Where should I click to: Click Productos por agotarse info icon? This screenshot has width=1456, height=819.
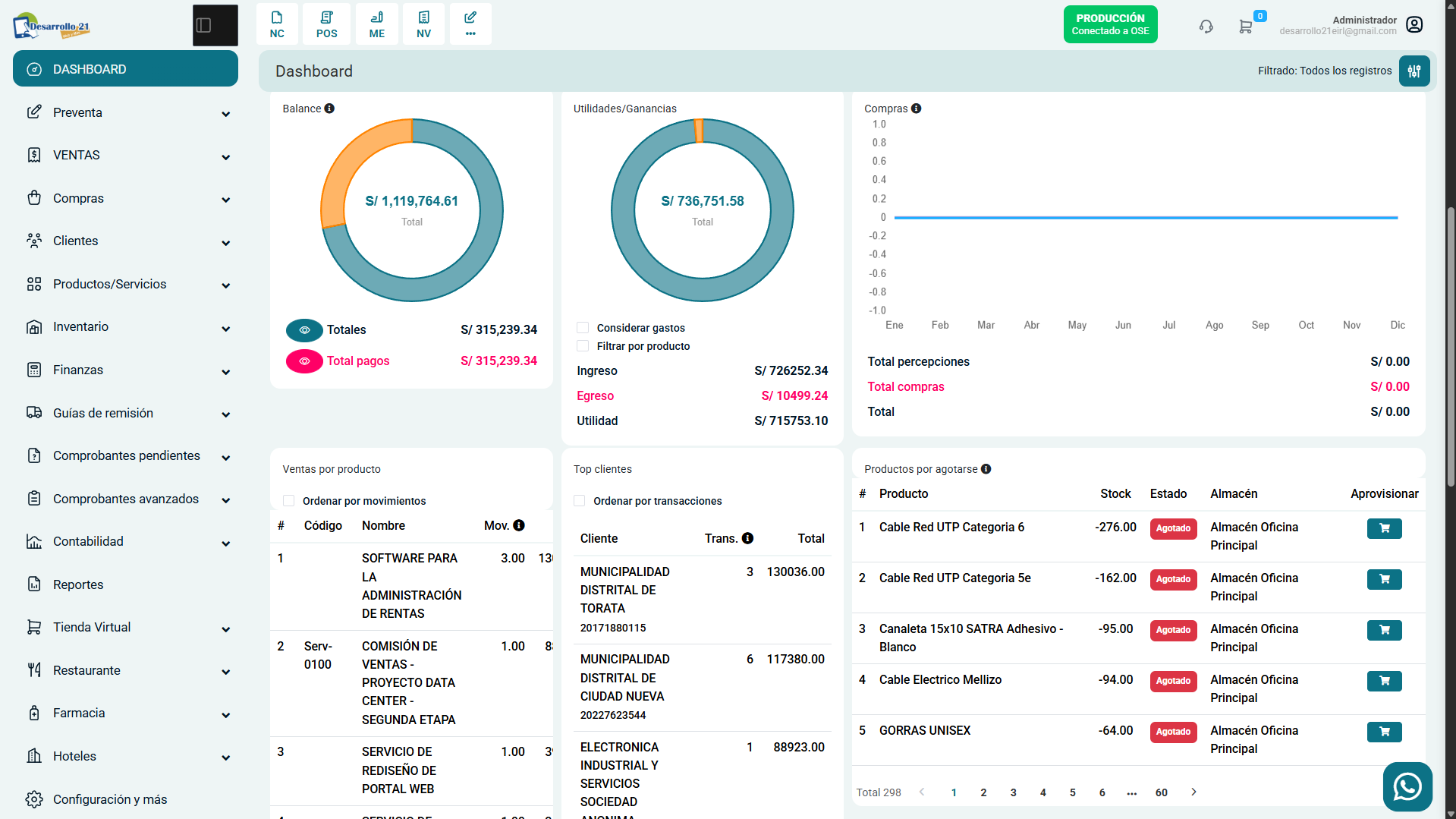point(986,469)
